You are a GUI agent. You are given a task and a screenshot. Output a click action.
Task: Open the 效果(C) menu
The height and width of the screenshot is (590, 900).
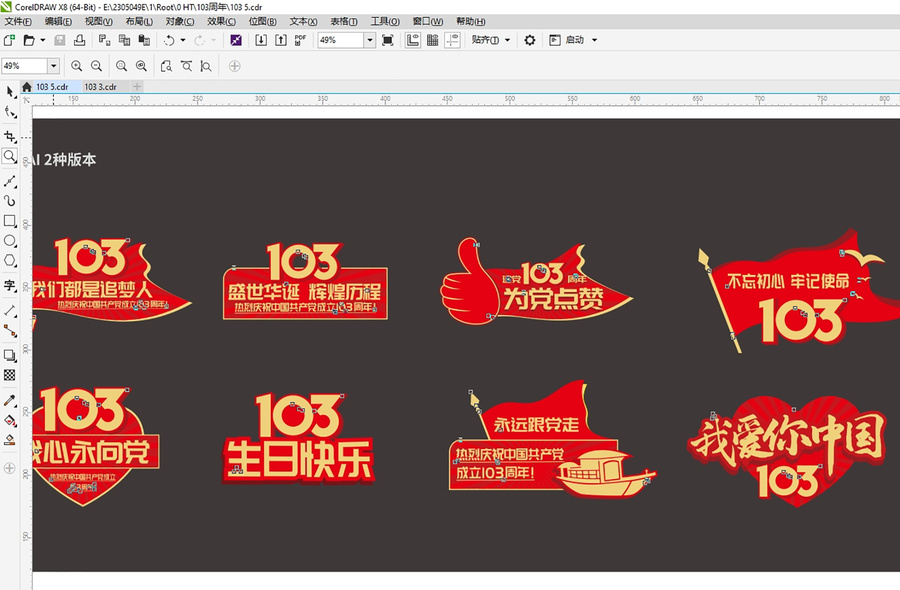coord(221,21)
